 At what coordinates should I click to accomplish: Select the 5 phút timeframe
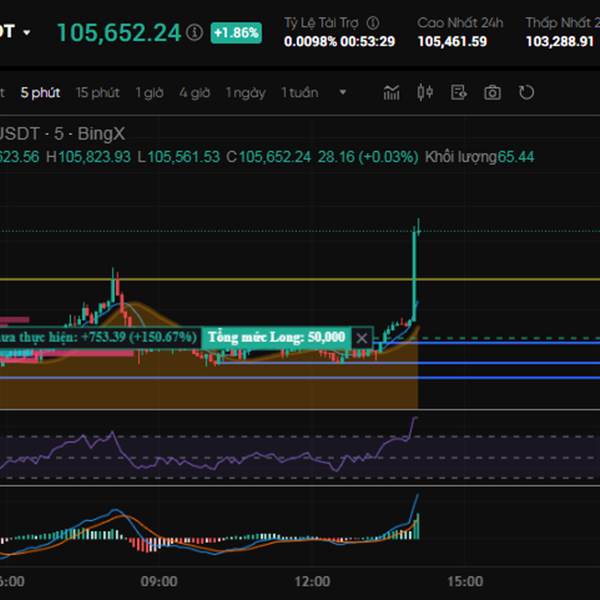(x=40, y=92)
